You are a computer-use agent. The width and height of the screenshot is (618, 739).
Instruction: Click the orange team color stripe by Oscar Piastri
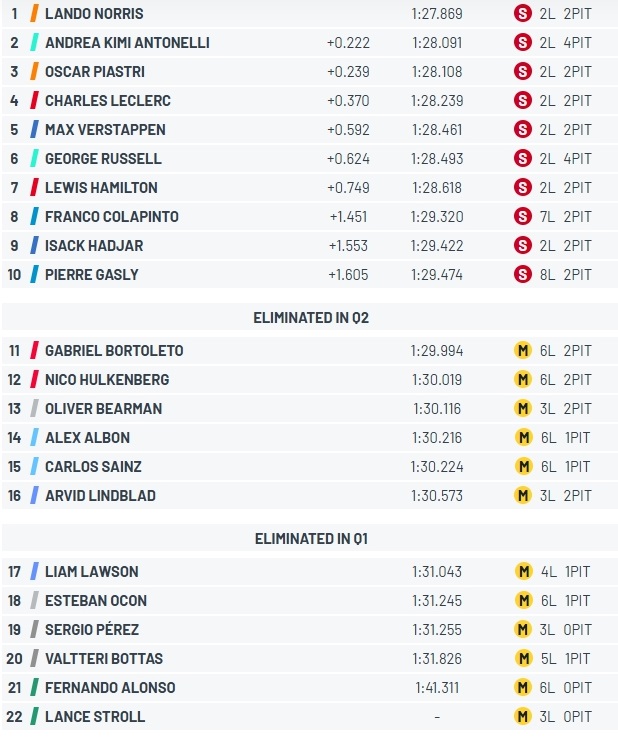coord(34,72)
